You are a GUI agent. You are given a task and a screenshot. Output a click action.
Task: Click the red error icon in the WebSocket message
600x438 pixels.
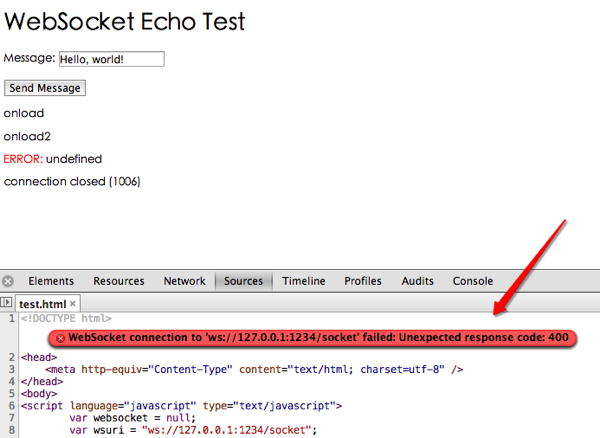(60, 338)
